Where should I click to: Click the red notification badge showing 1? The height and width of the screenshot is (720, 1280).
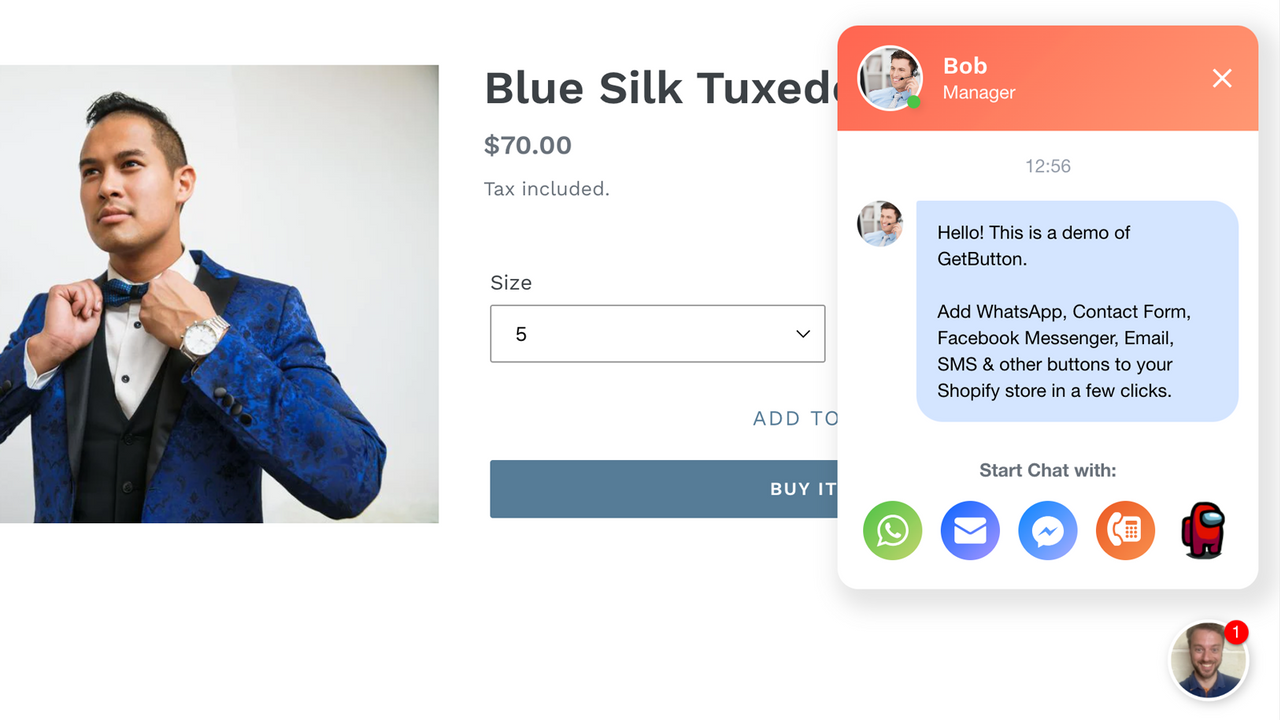pyautogui.click(x=1236, y=632)
